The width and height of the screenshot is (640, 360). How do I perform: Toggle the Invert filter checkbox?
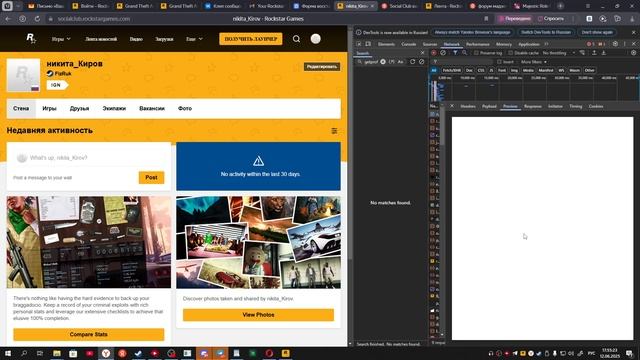click(x=499, y=62)
